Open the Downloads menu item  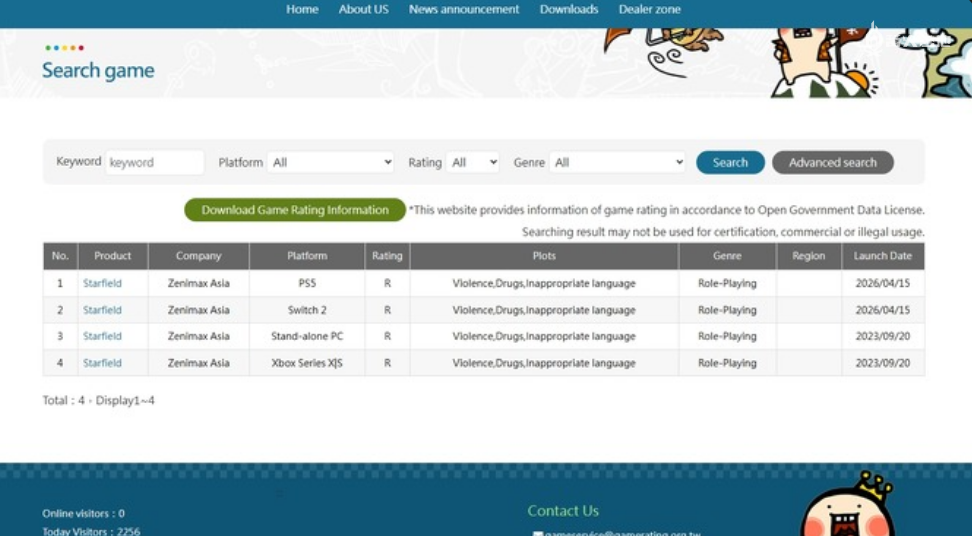568,9
